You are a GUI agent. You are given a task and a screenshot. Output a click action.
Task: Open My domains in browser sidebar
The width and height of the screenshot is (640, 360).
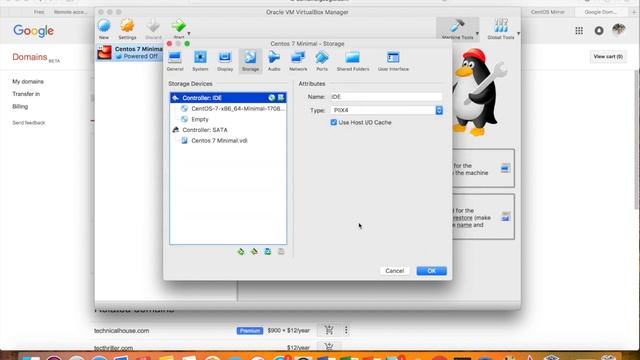pyautogui.click(x=28, y=82)
